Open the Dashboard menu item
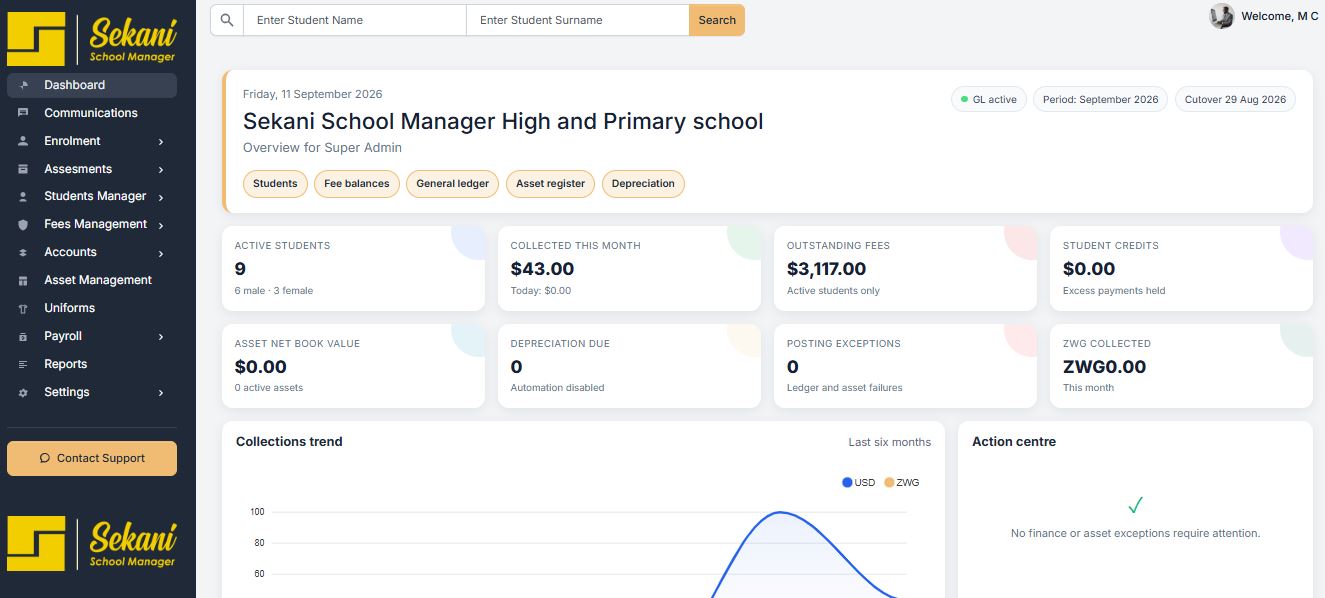Viewport: 1325px width, 598px height. [x=92, y=85]
